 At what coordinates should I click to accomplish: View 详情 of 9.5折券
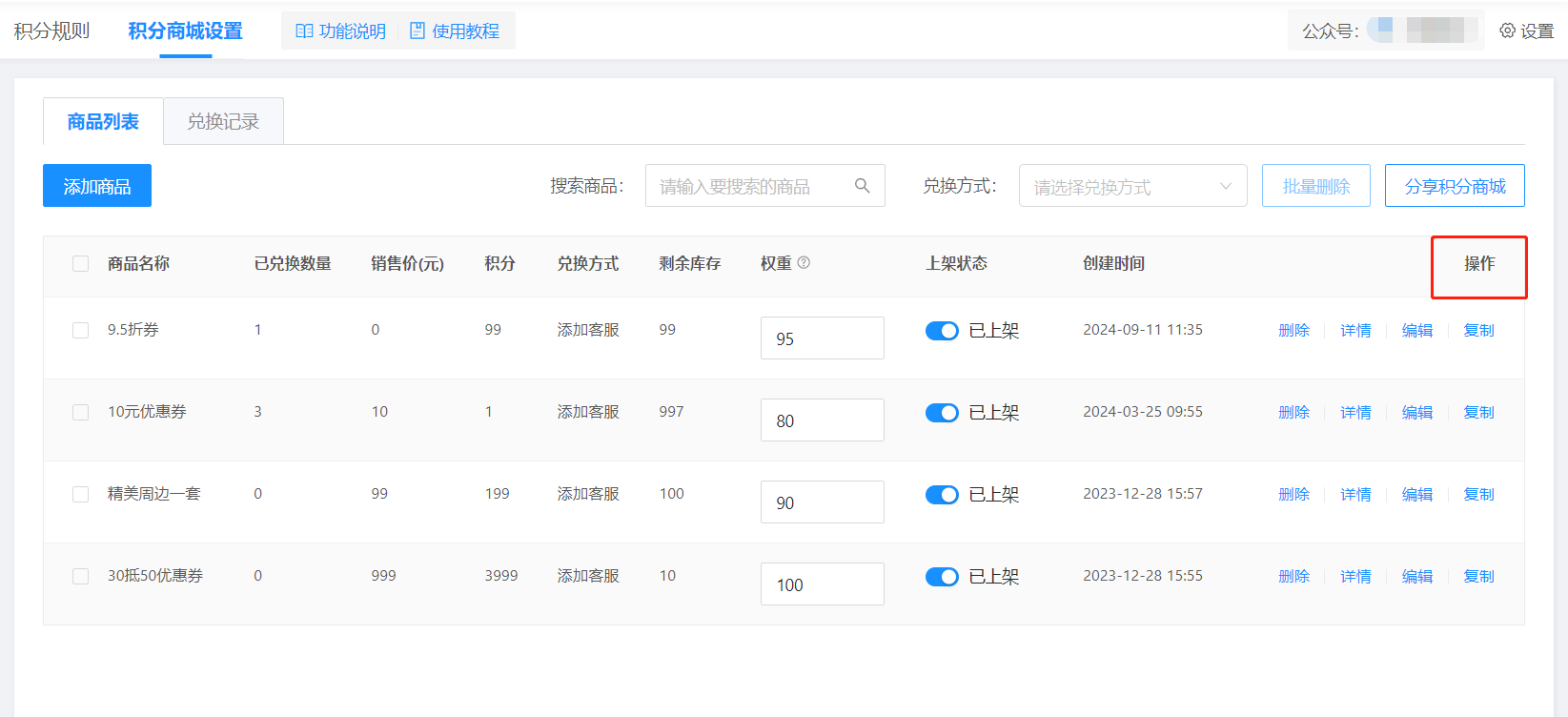point(1355,330)
